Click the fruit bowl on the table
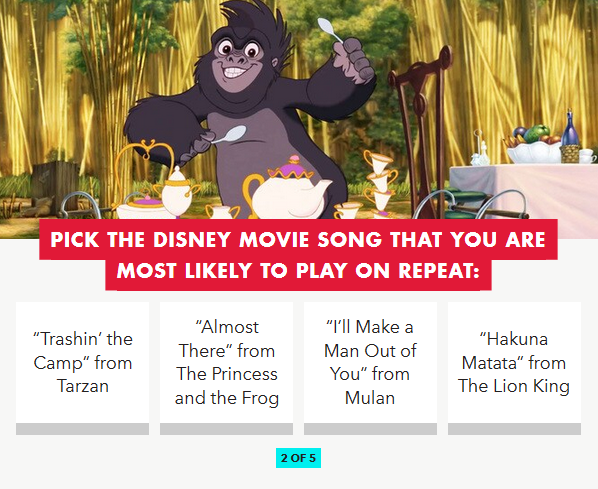 533,145
